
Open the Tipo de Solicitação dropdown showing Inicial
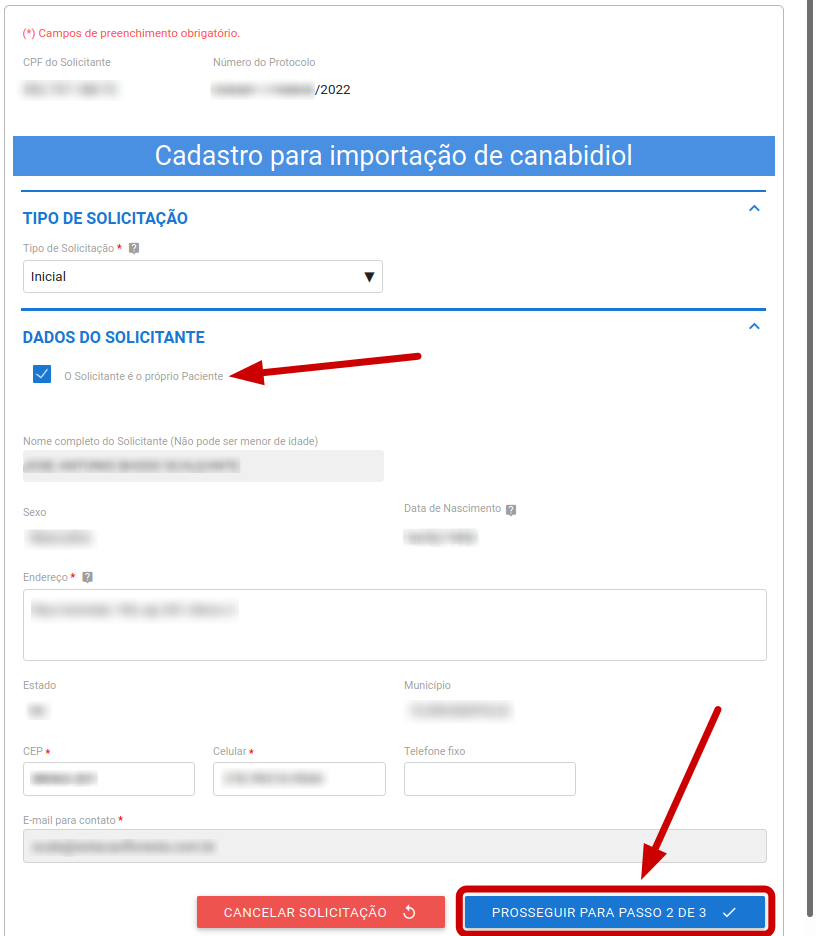[202, 277]
